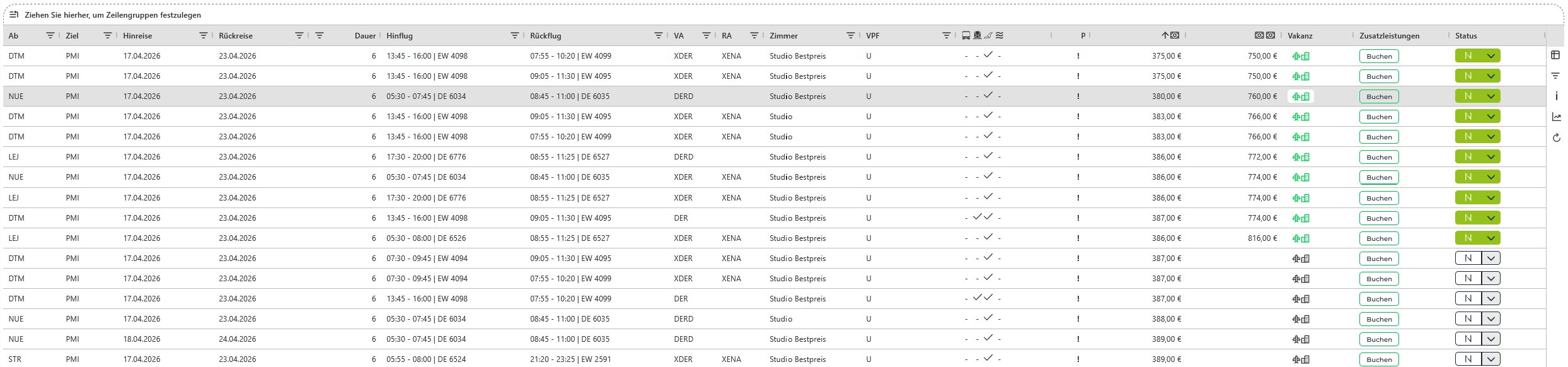Click Buchen in the 772,00 € LEJ row

[x=1379, y=157]
